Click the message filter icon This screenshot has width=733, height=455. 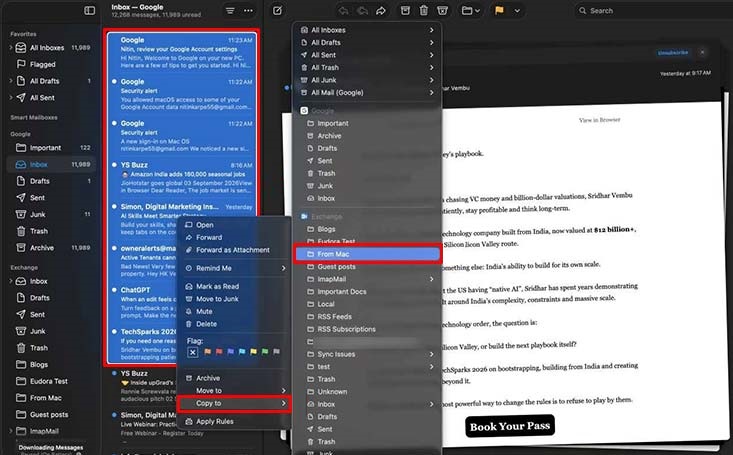pos(230,10)
